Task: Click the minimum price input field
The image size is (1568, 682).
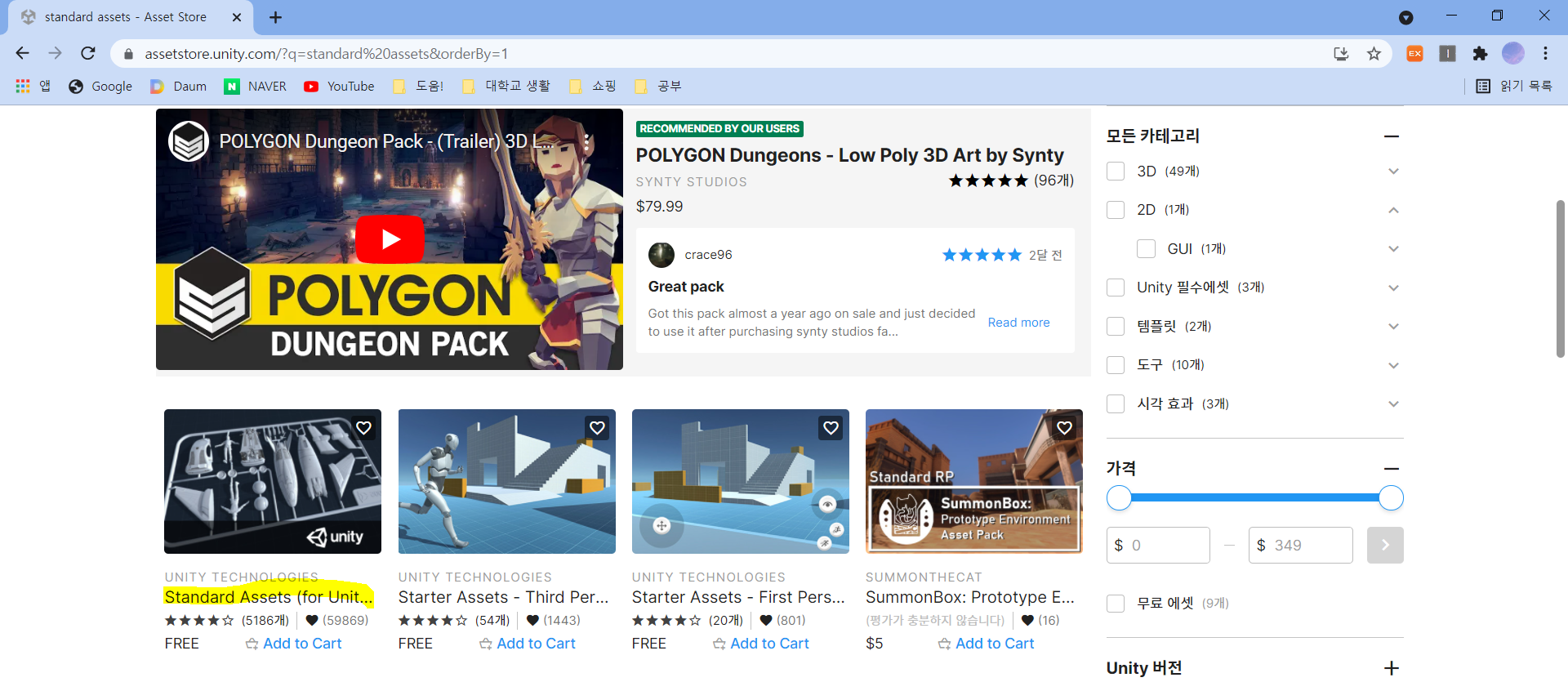Action: pyautogui.click(x=1158, y=545)
